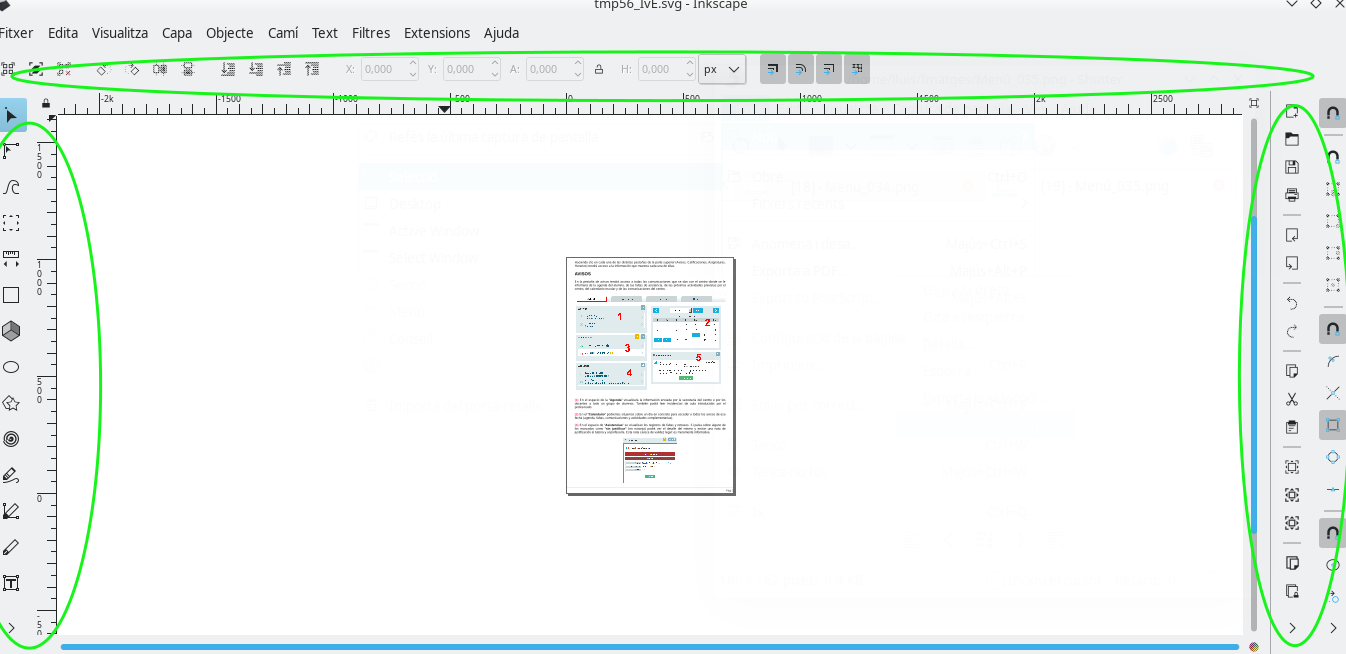Toggle the width/height lock
The image size is (1346, 654).
(599, 69)
